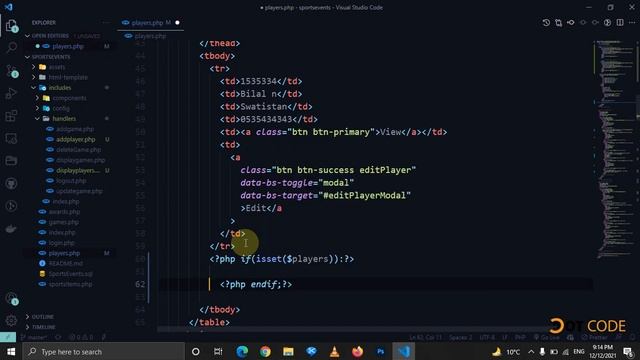Open README.md in the file tree
The width and height of the screenshot is (640, 360).
pos(66,264)
